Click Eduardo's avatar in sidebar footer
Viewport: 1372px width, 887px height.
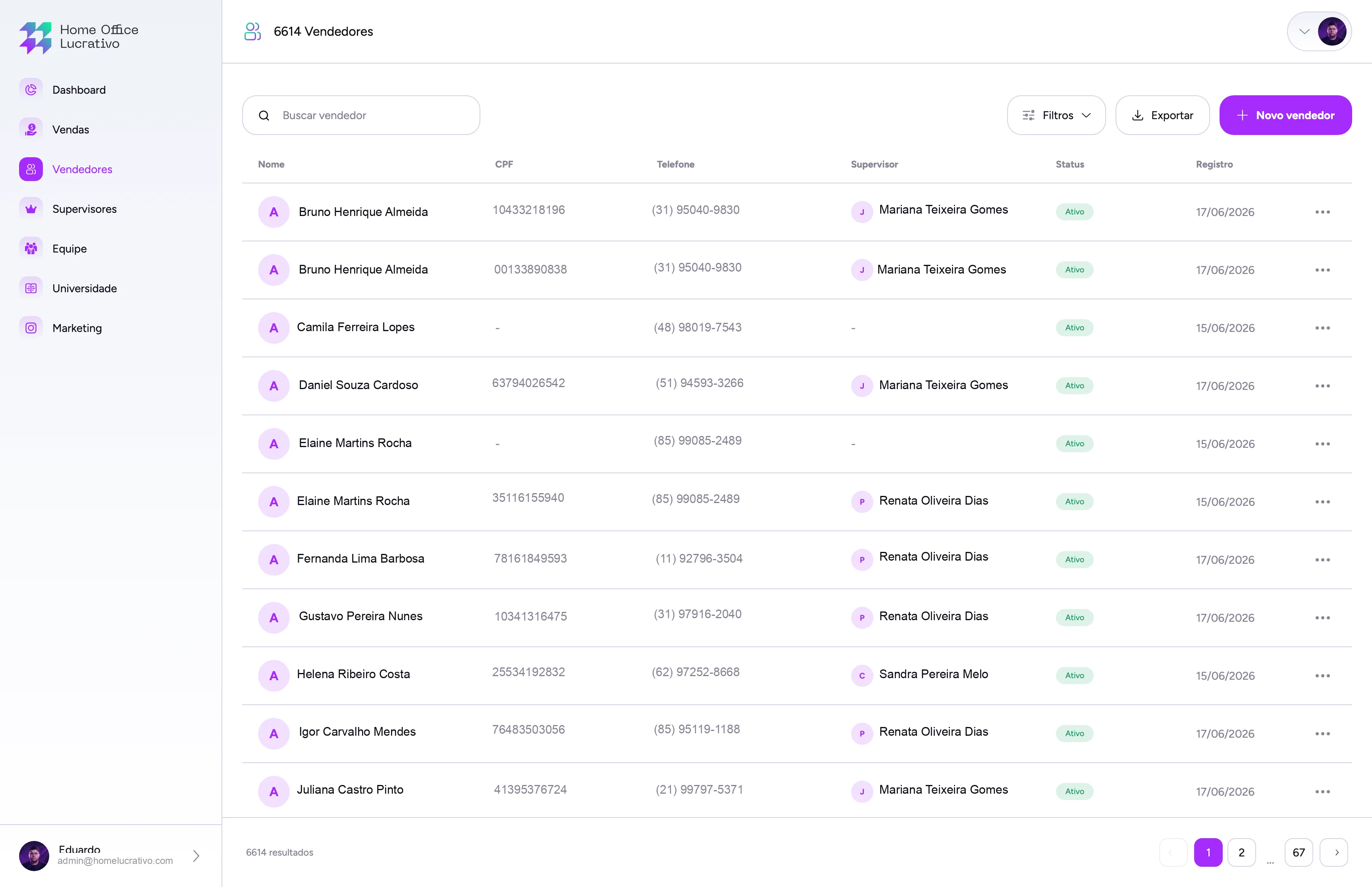coord(34,856)
